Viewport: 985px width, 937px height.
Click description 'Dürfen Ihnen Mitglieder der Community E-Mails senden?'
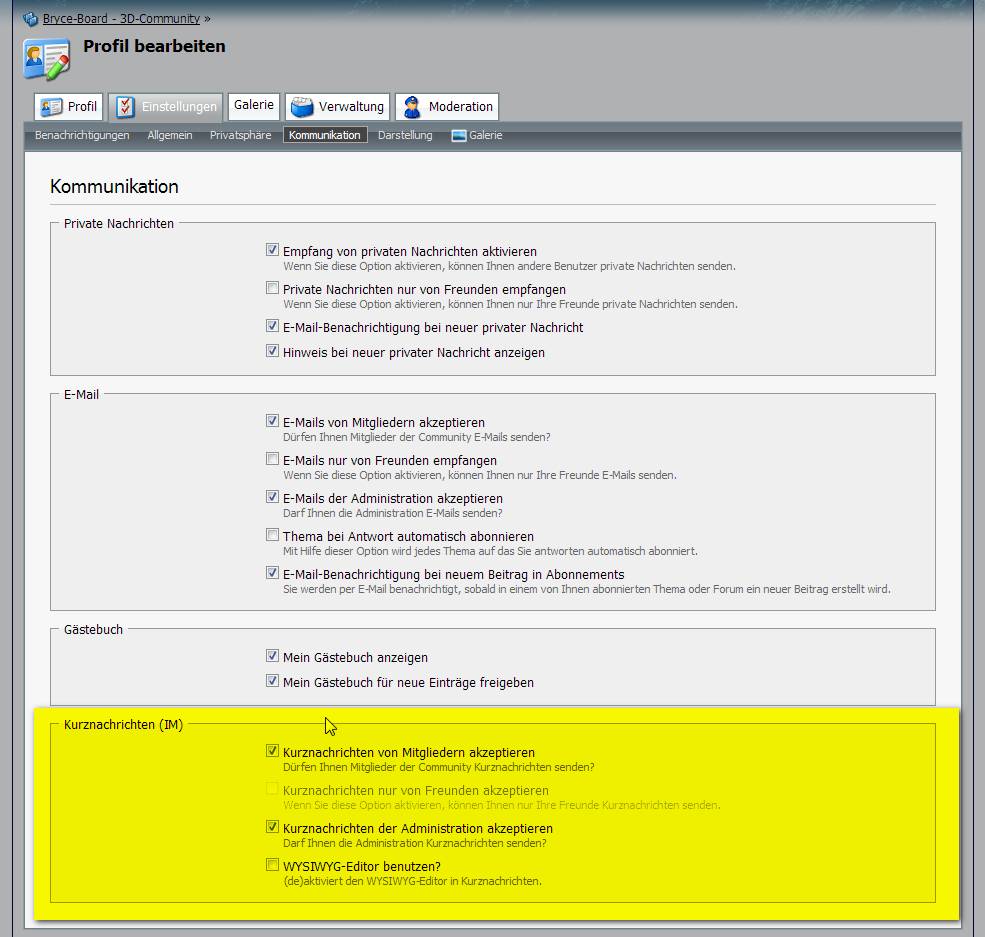pyautogui.click(x=416, y=437)
